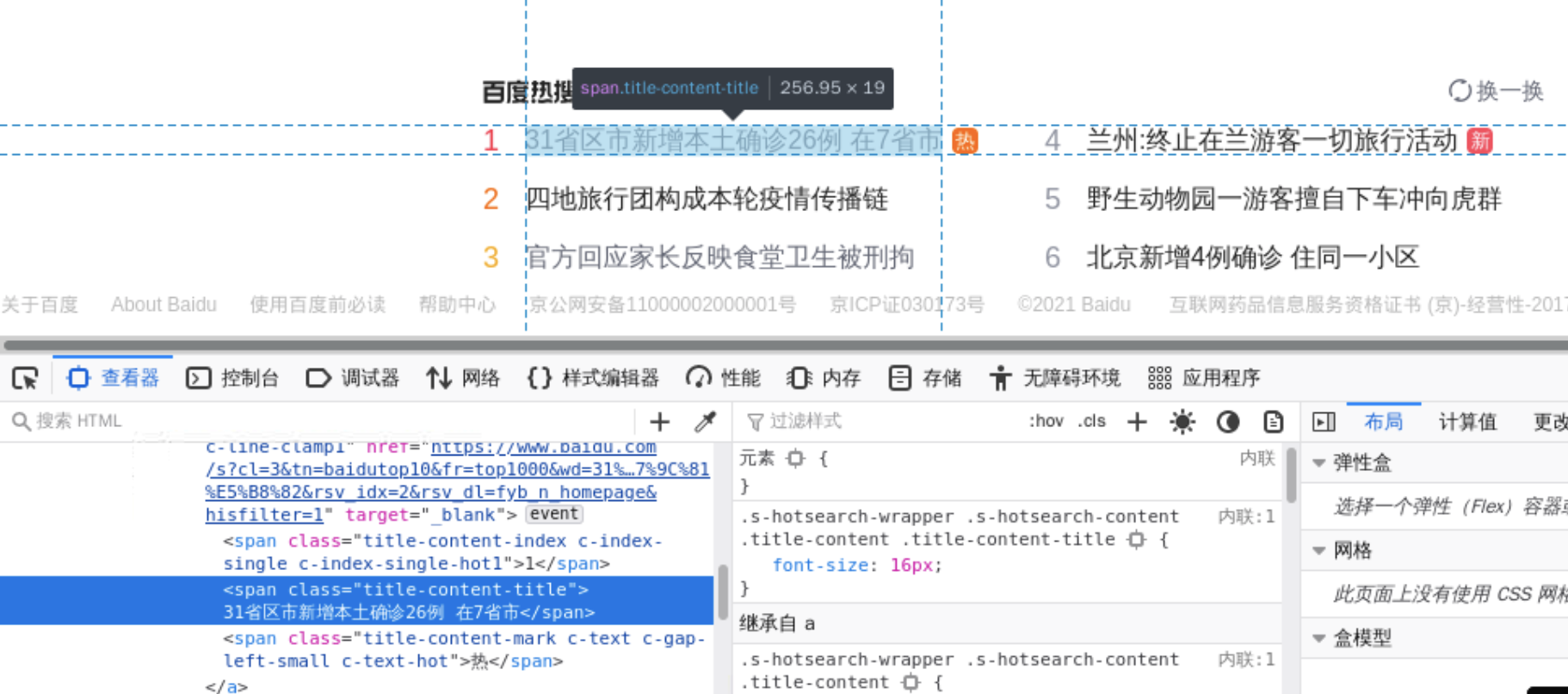This screenshot has width=1568, height=694.
Task: Click the 元素 inline rule highlight icon
Action: [x=796, y=458]
